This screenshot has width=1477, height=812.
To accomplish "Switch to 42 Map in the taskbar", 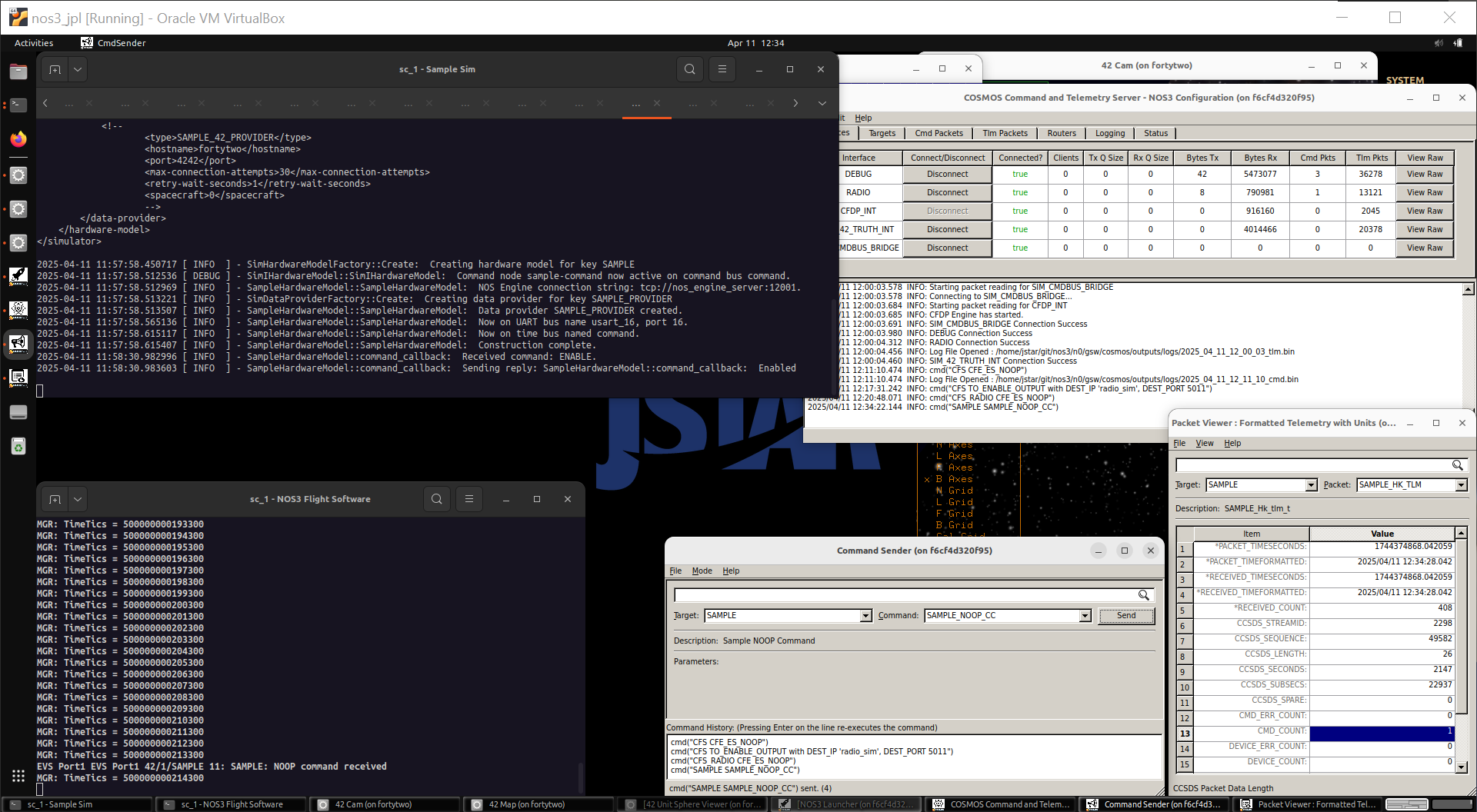I will 538,804.
